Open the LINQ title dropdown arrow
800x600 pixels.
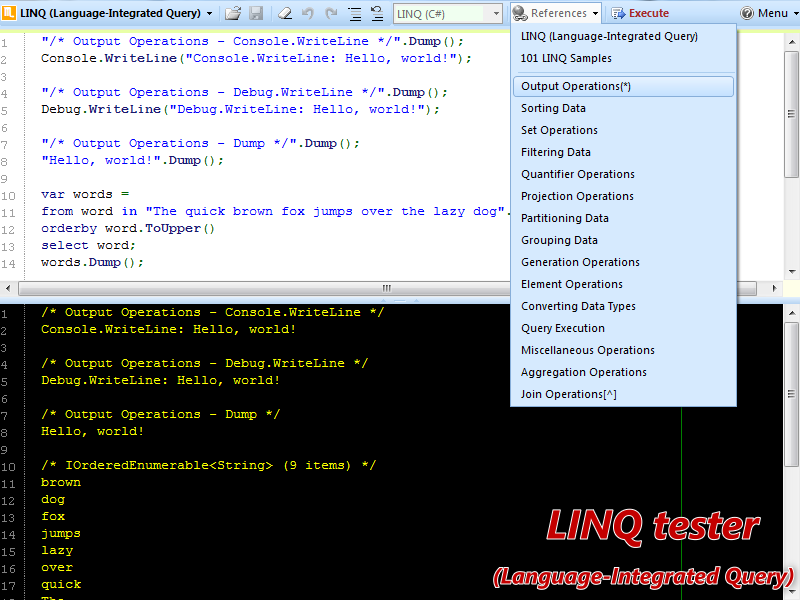click(x=209, y=14)
